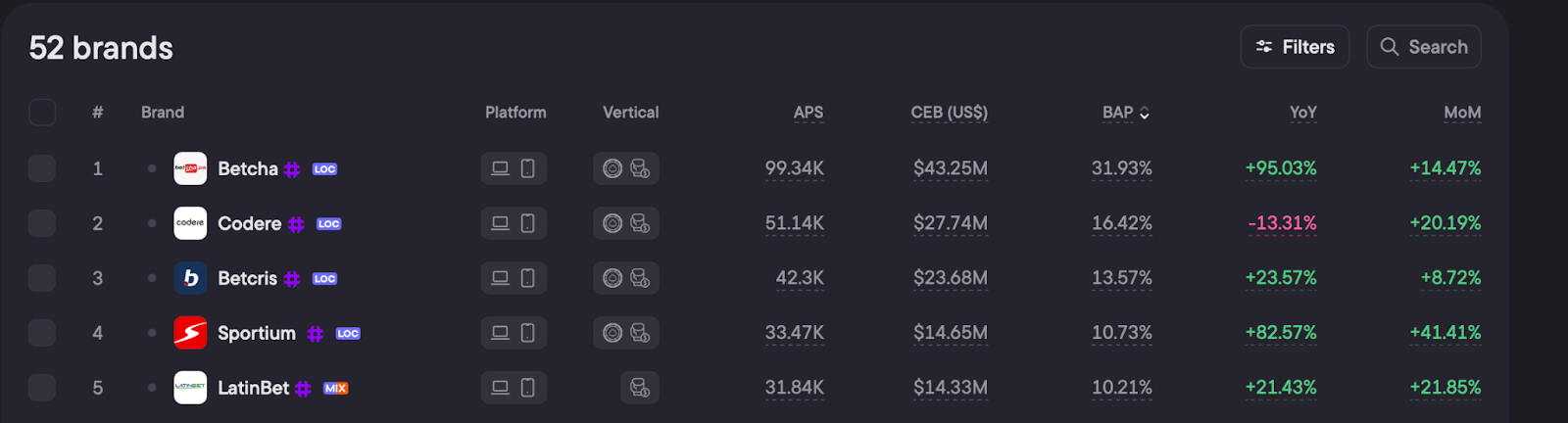Sort the table by YoY column
Image resolution: width=1568 pixels, height=423 pixels.
point(1302,113)
